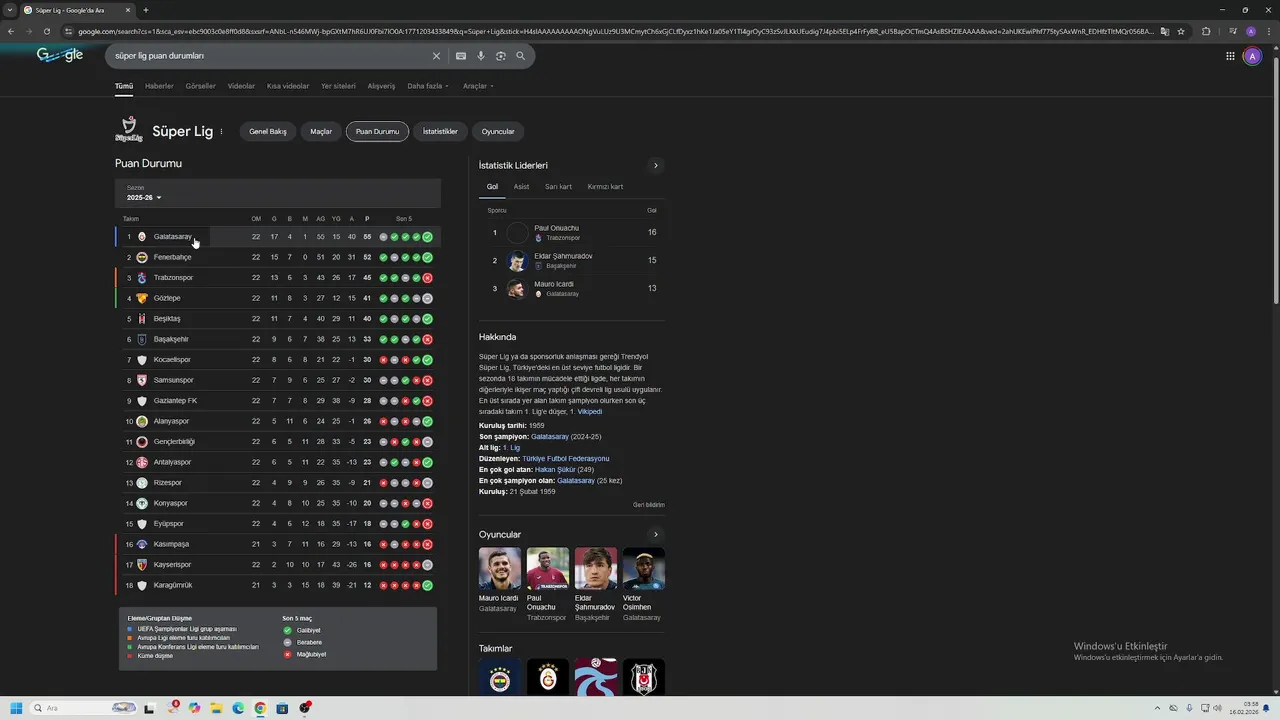
Task: Search by image with Google Lens
Action: pyautogui.click(x=501, y=56)
